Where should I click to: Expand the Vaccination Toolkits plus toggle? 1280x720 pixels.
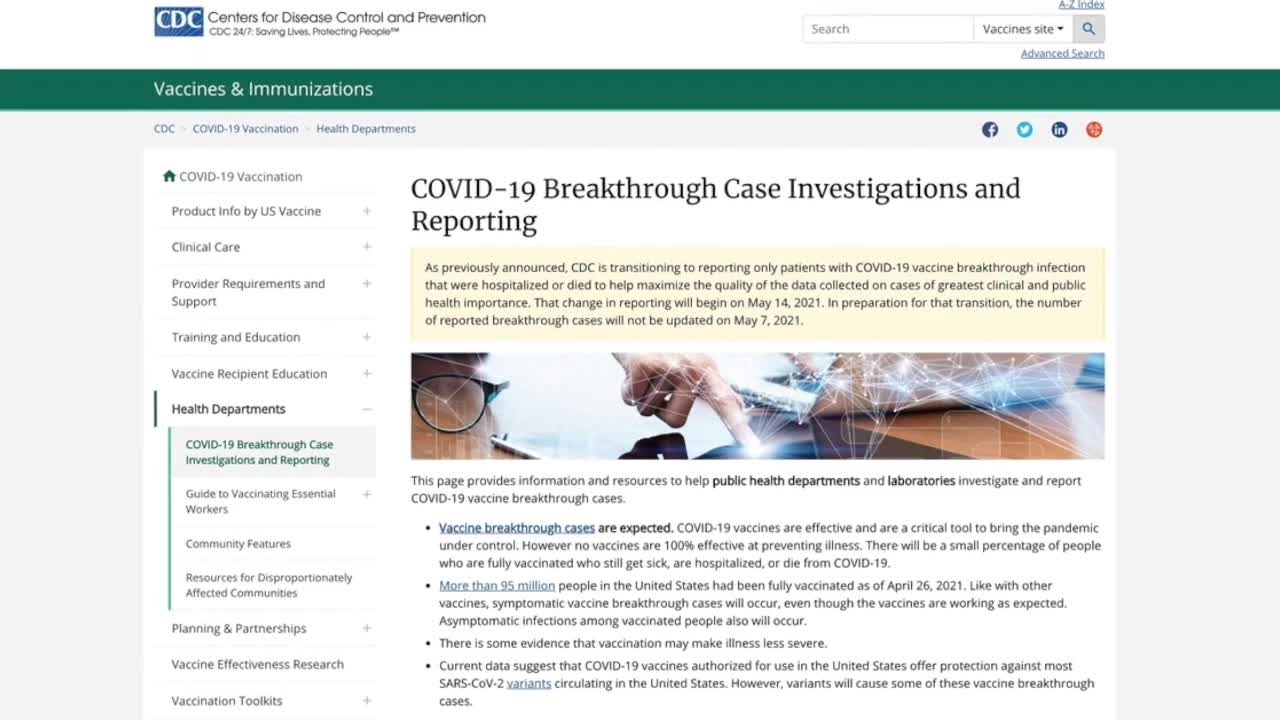tap(367, 701)
